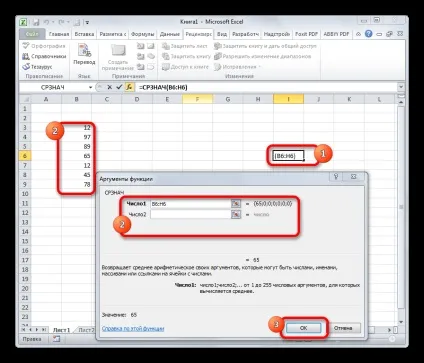
Task: Click into the Число1 input field
Action: coord(190,203)
